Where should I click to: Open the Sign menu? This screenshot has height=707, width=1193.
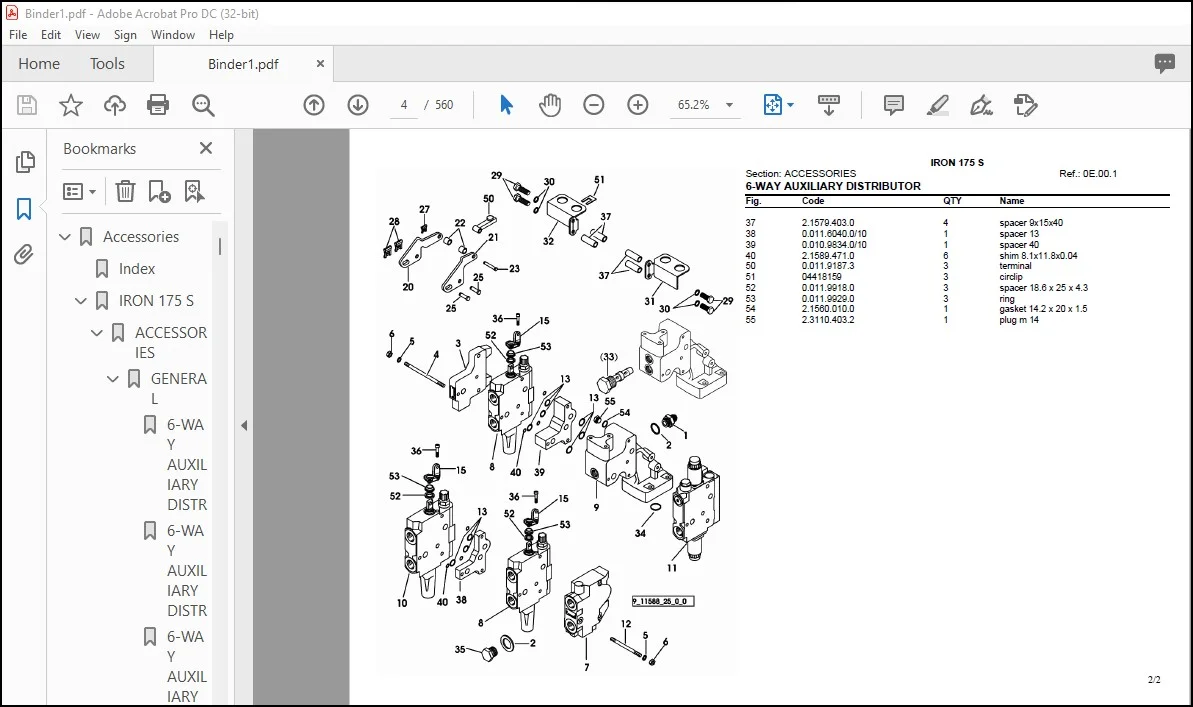tap(125, 35)
